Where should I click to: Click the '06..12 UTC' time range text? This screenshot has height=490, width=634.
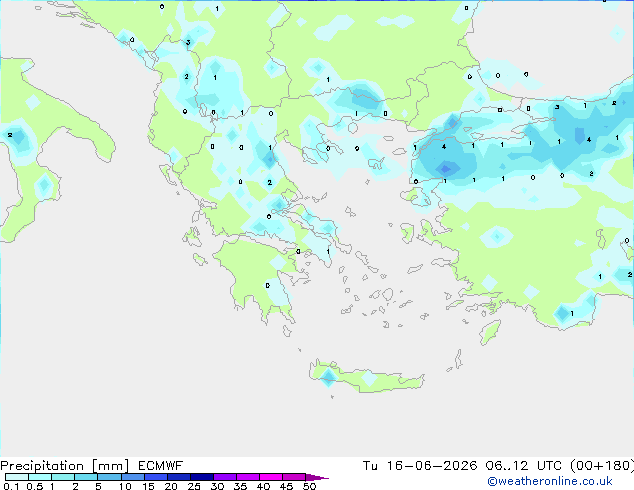coord(523,466)
